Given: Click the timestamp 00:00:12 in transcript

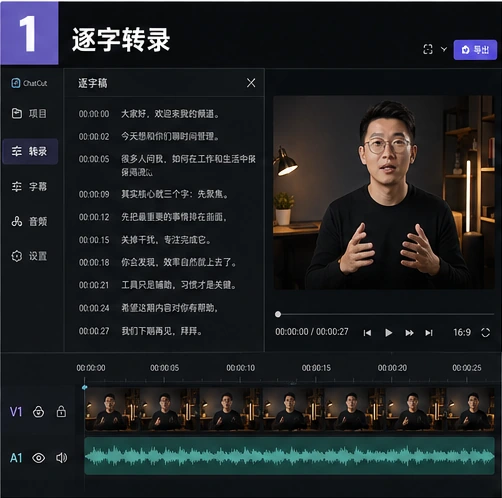Looking at the screenshot, I should [94, 217].
